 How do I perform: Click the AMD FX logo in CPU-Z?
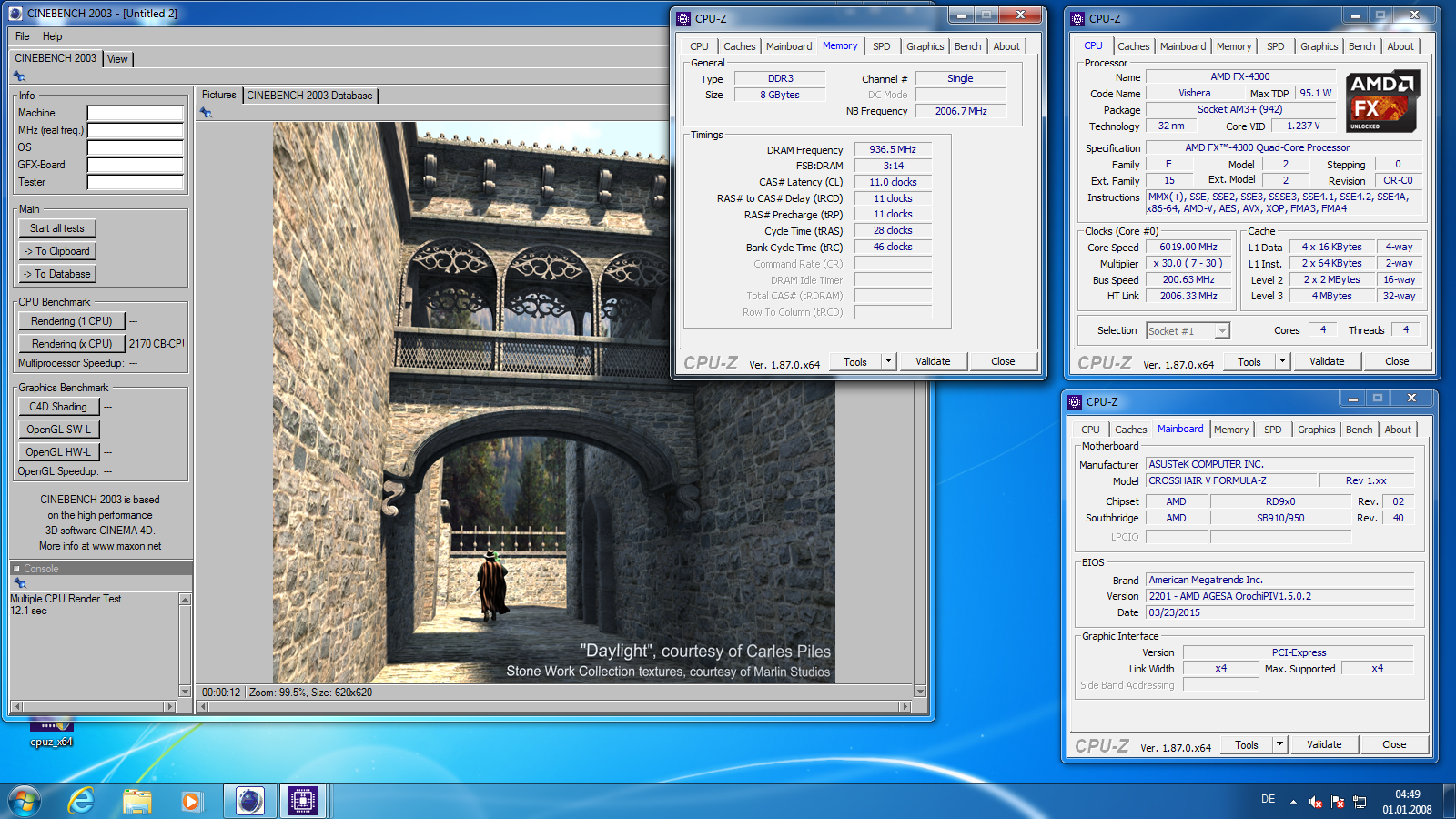click(1382, 101)
